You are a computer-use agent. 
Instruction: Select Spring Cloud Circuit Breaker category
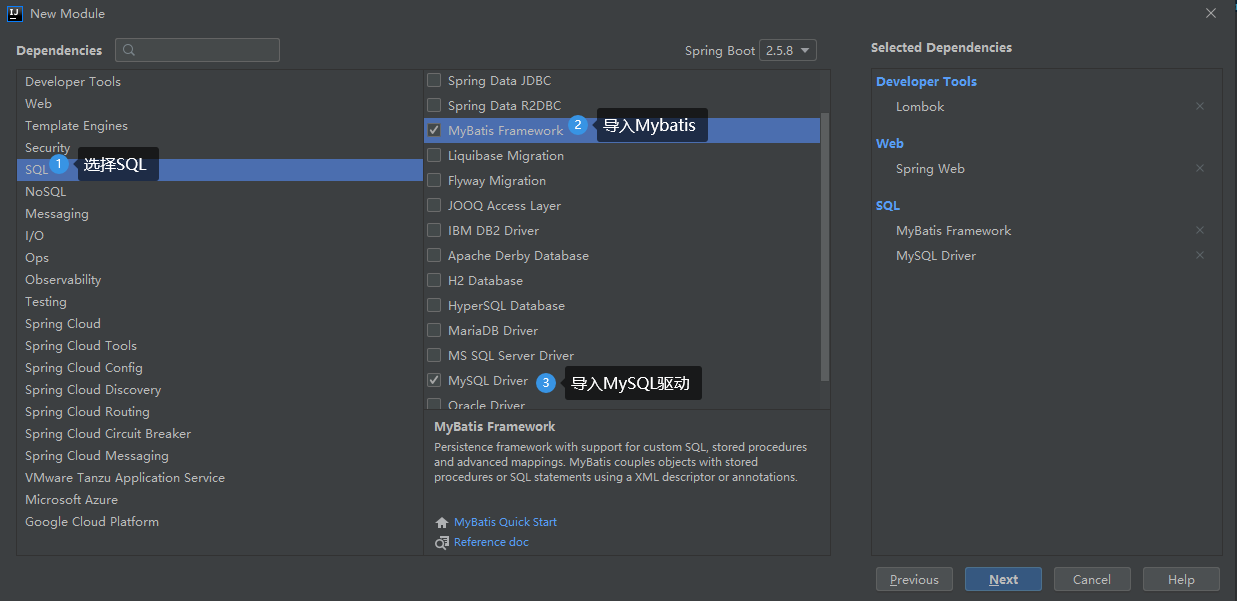[220, 434]
